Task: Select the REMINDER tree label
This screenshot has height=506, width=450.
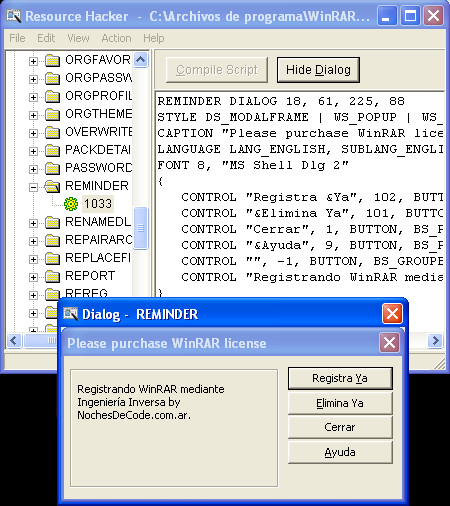Action: click(97, 186)
